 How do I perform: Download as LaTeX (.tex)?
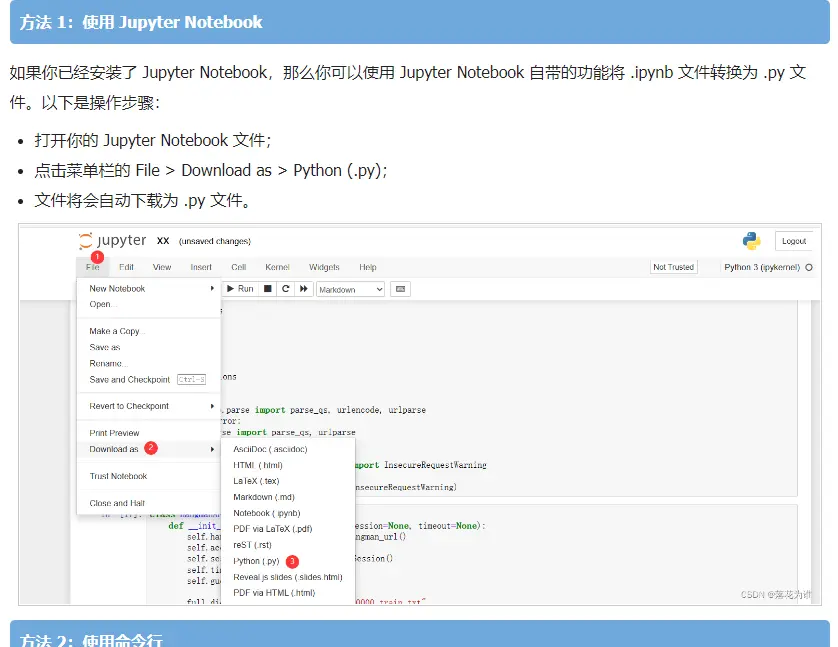click(288, 481)
